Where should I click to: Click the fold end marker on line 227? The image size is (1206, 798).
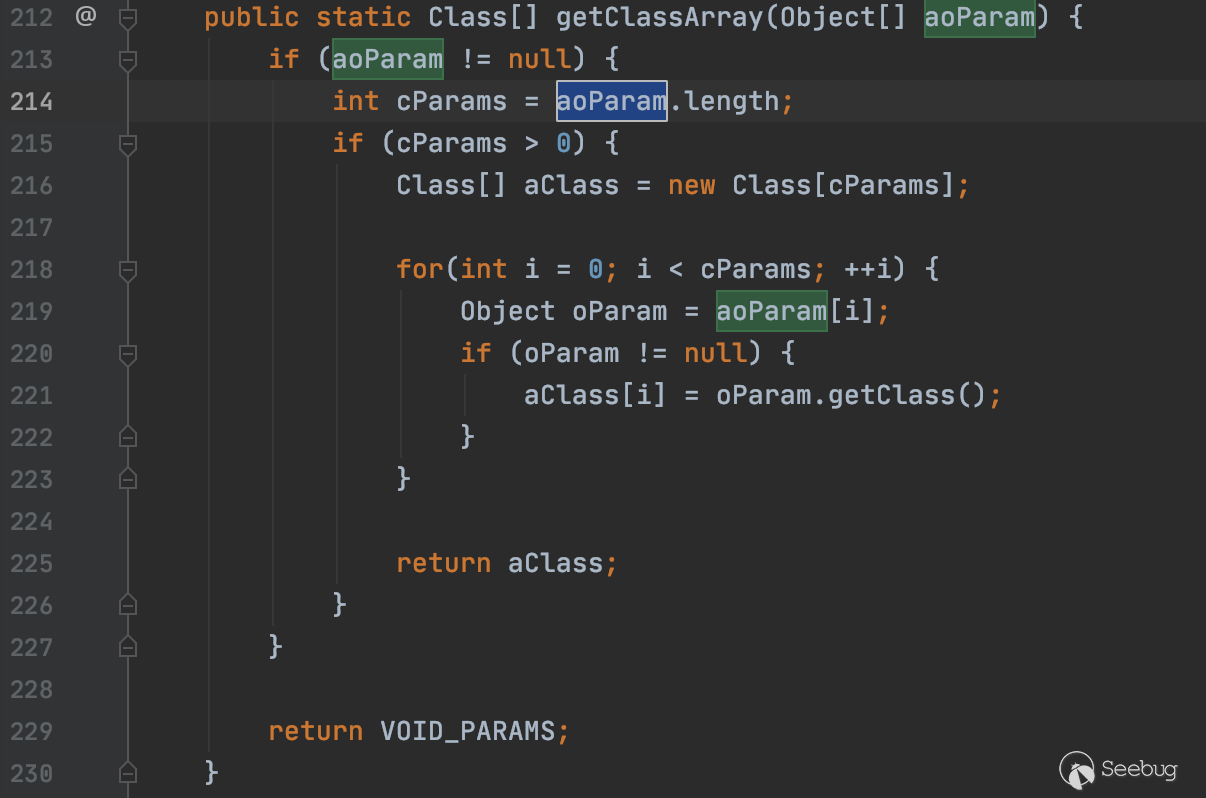(x=127, y=646)
